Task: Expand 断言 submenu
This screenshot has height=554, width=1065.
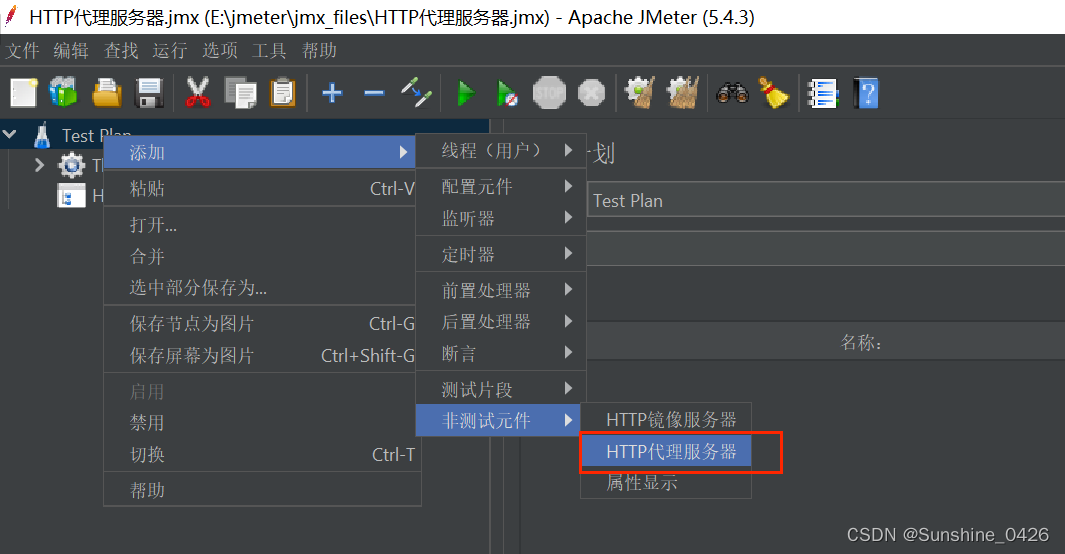Action: pos(501,353)
